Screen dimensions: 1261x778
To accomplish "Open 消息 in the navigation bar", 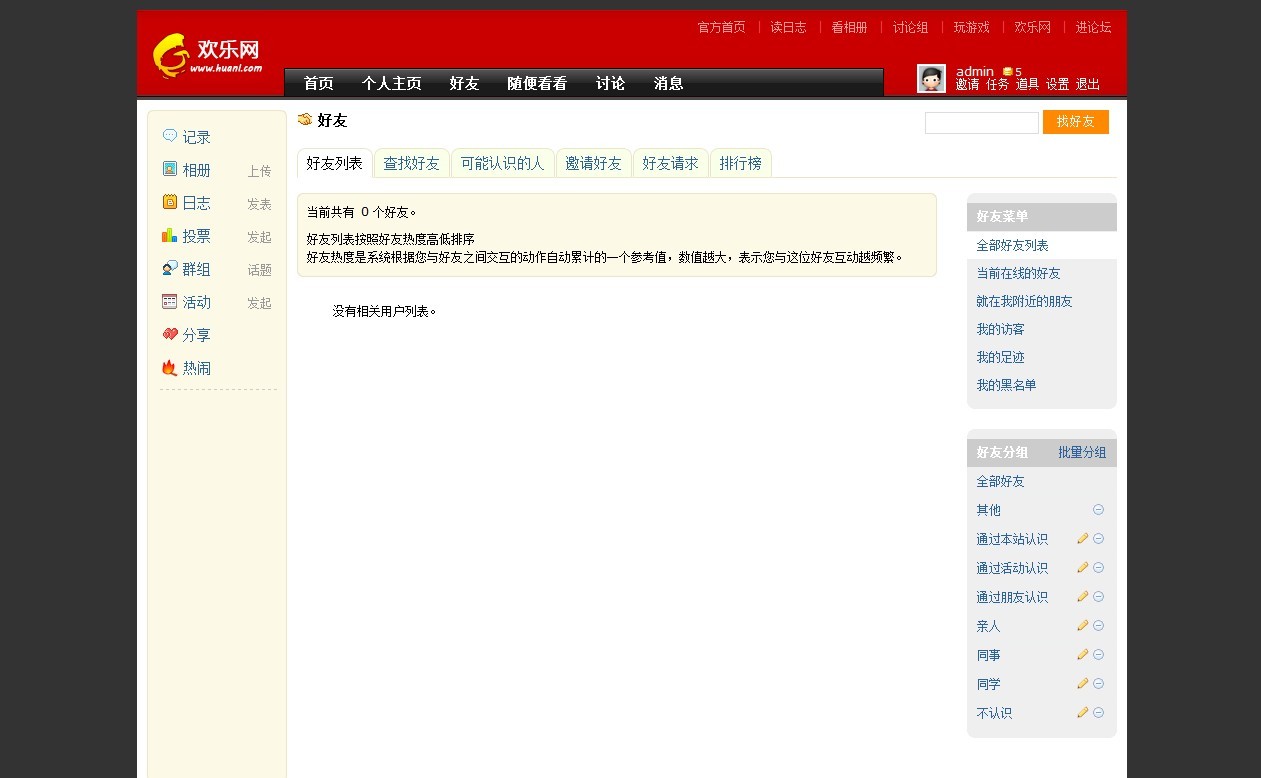I will [669, 83].
